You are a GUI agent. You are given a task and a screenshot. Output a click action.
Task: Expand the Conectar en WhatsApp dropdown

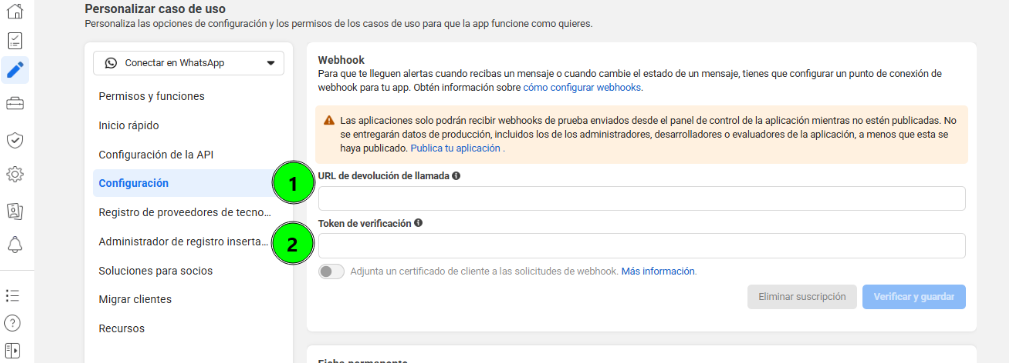[189, 63]
